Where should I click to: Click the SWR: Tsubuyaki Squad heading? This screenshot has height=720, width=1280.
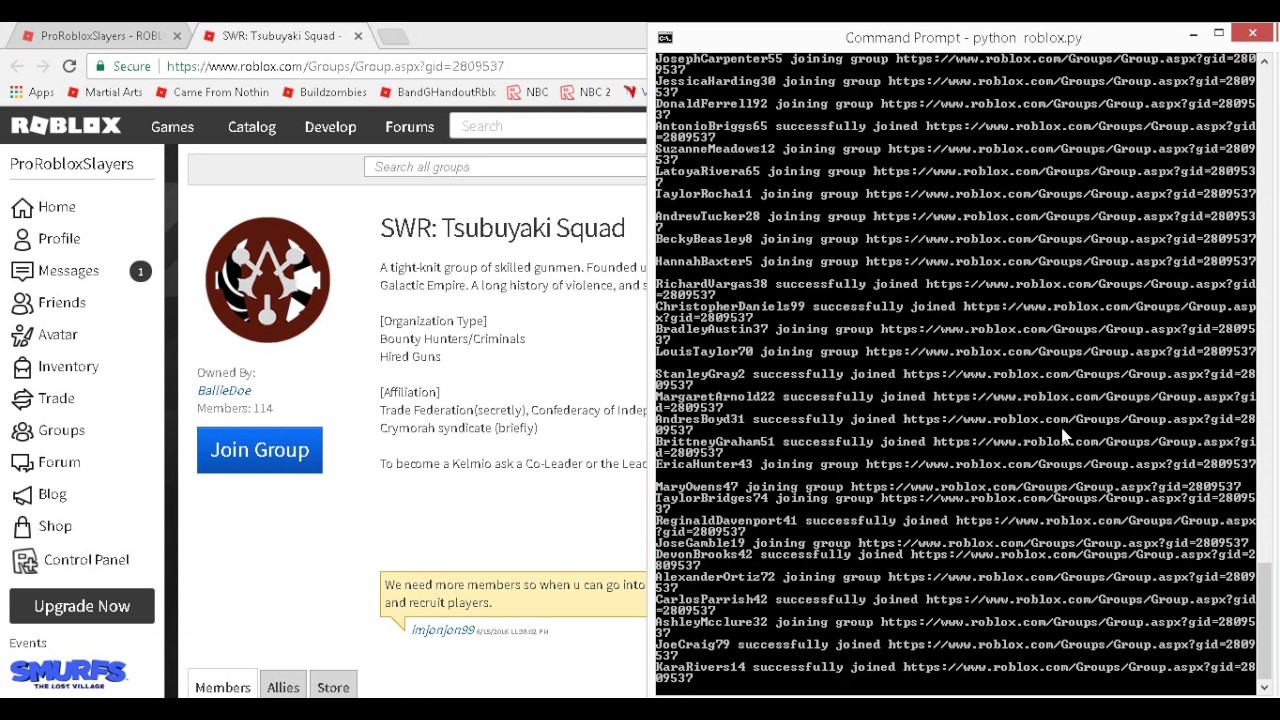pyautogui.click(x=502, y=228)
